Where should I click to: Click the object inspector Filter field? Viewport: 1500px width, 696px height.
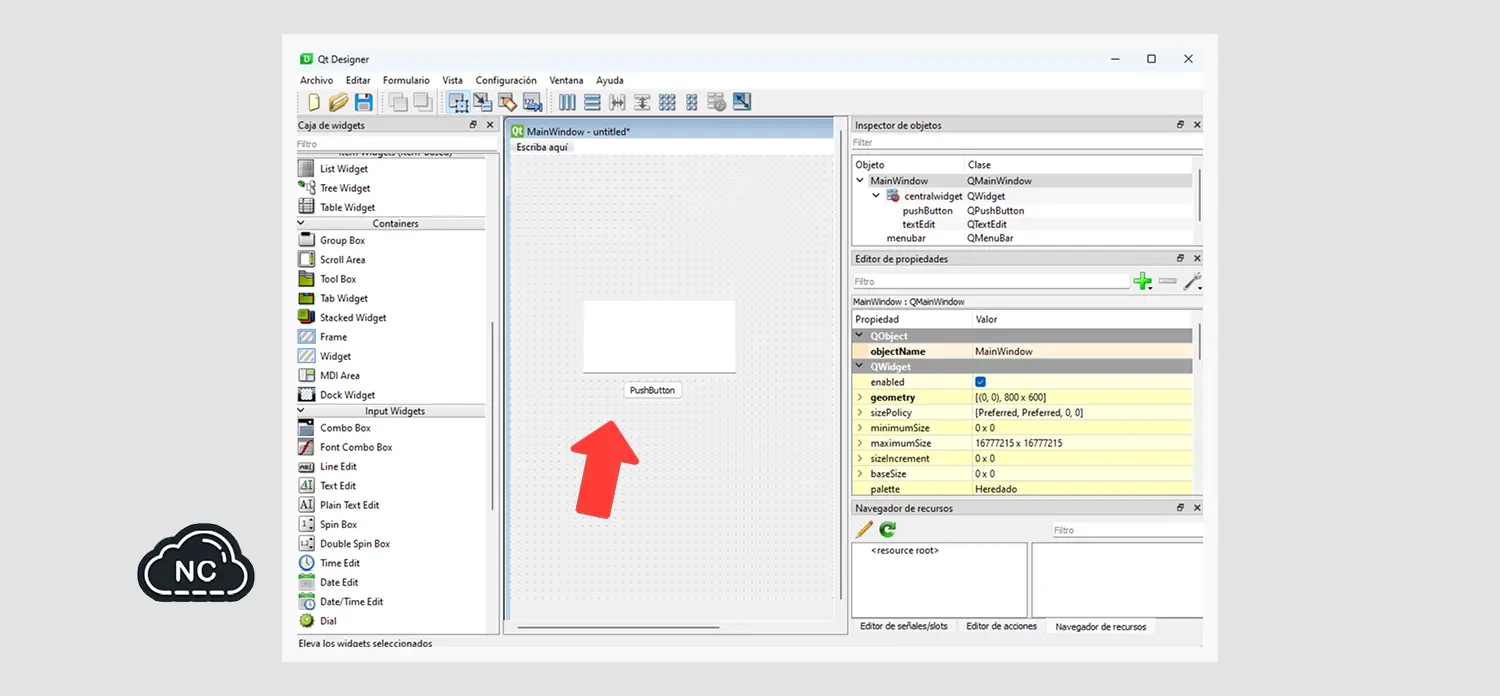click(1026, 143)
